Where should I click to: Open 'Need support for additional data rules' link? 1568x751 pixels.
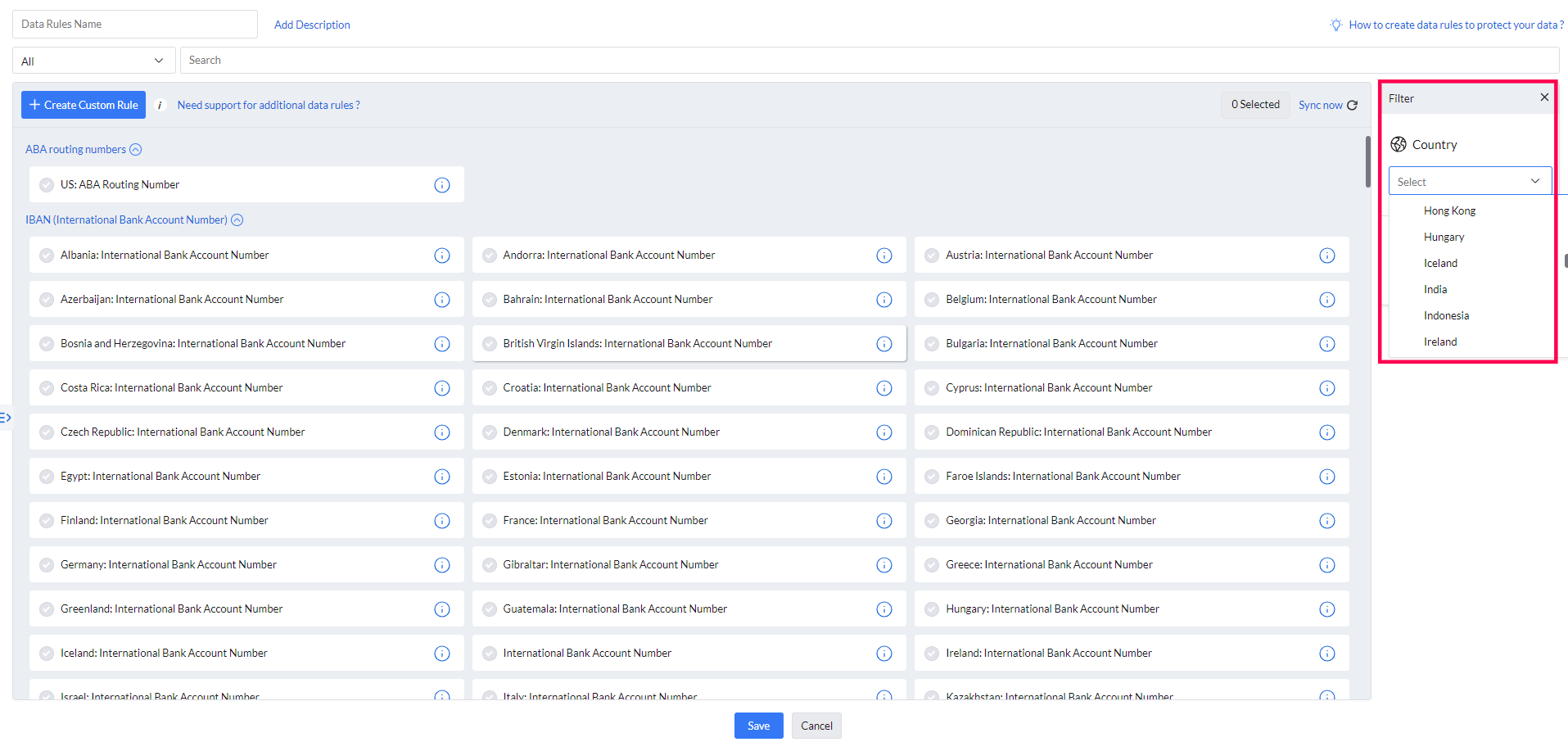click(x=269, y=105)
